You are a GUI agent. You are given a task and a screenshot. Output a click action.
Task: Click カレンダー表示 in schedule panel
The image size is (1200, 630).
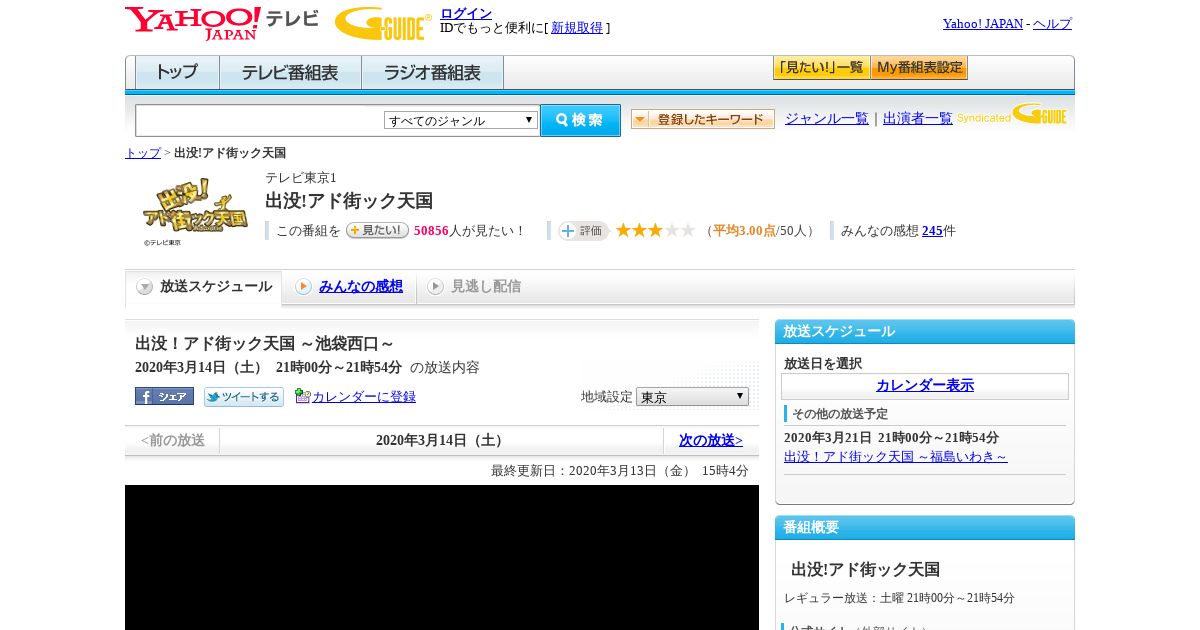click(x=925, y=386)
